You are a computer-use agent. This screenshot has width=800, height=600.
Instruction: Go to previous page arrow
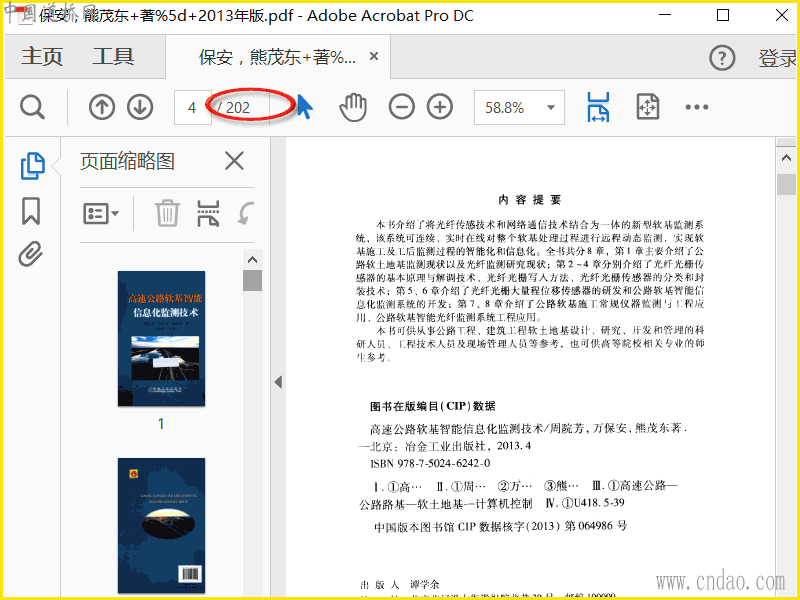[102, 108]
